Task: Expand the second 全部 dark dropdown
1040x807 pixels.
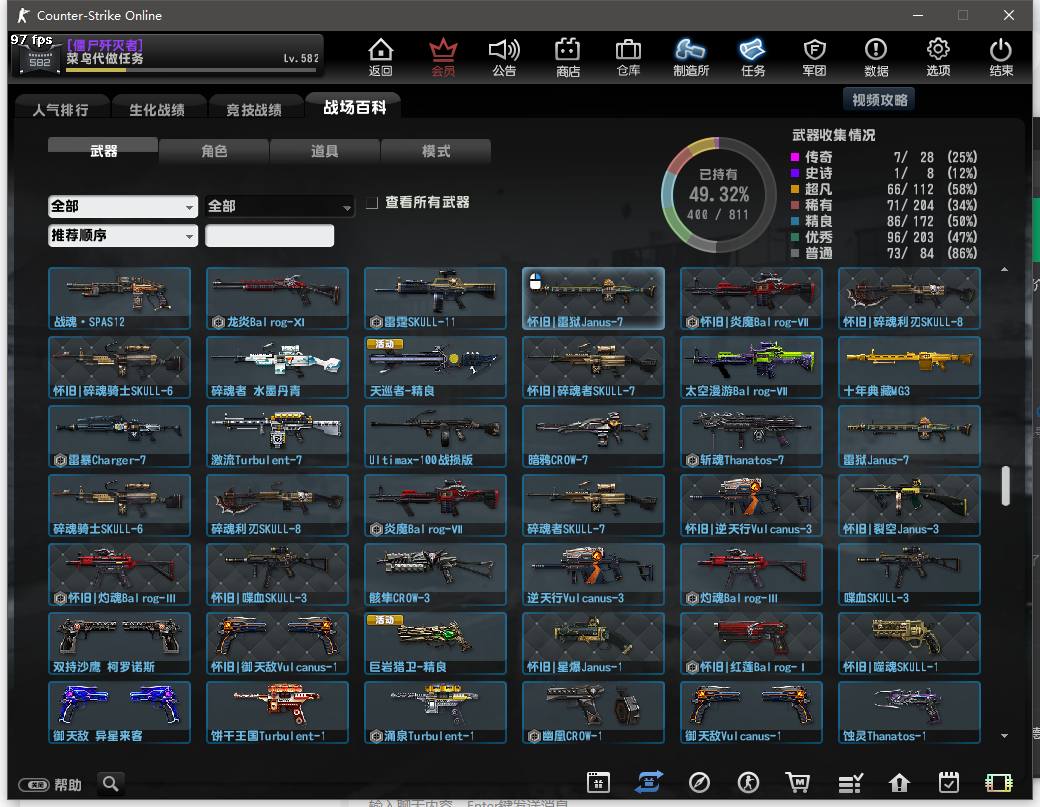Action: (279, 206)
